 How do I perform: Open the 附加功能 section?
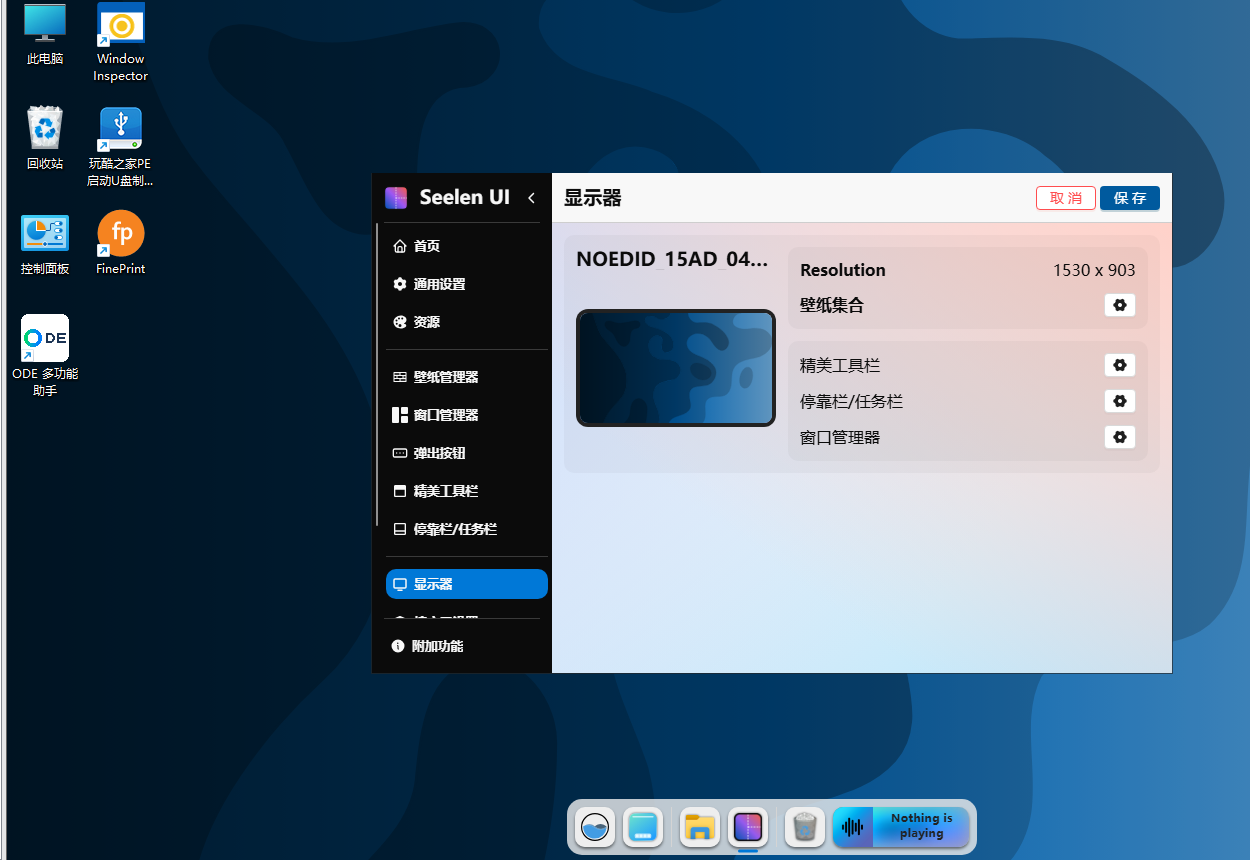pos(438,646)
